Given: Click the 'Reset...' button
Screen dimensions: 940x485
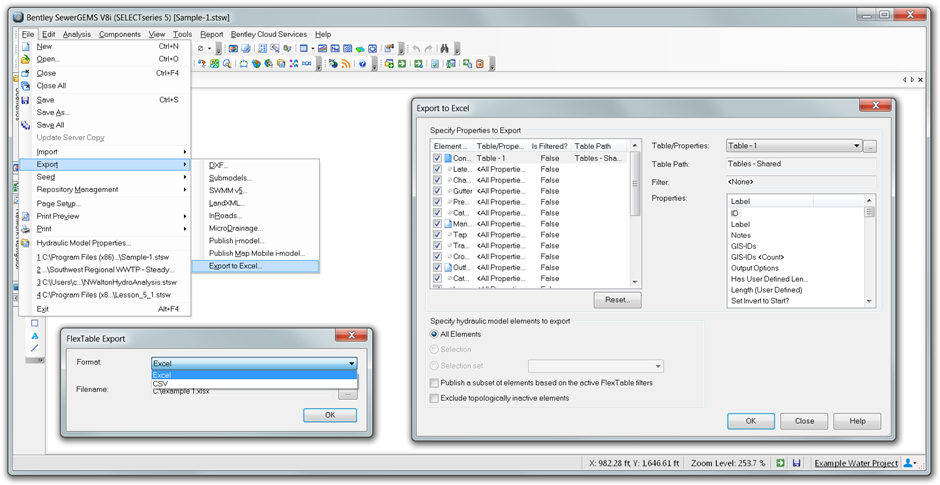Looking at the screenshot, I should [x=617, y=300].
